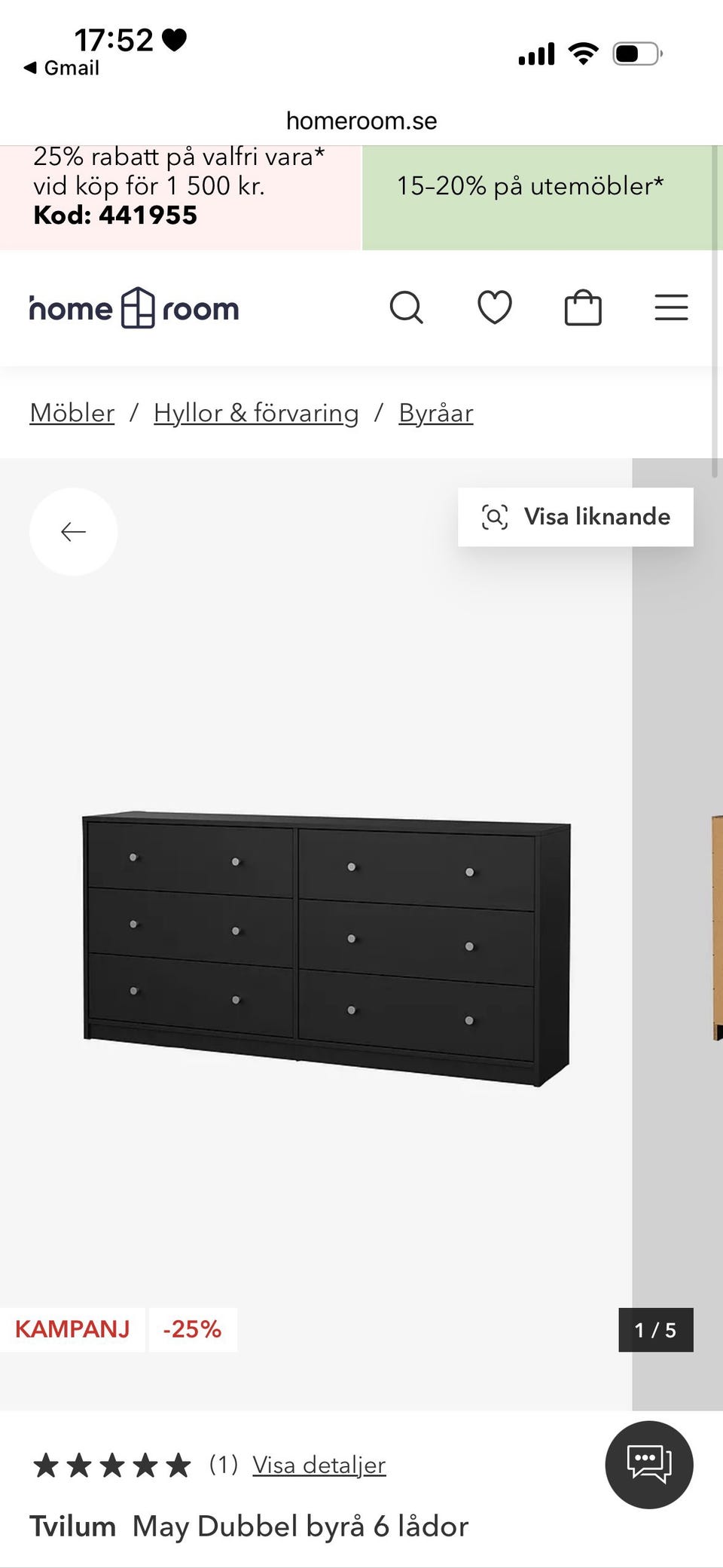Open the hamburger menu
The width and height of the screenshot is (723, 1568).
click(671, 307)
